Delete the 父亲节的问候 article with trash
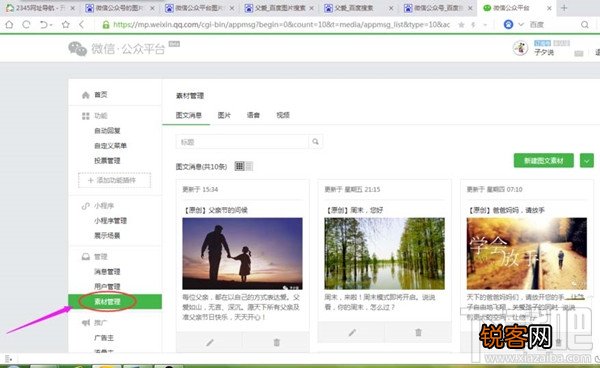This screenshot has width=600, height=368. 277,342
